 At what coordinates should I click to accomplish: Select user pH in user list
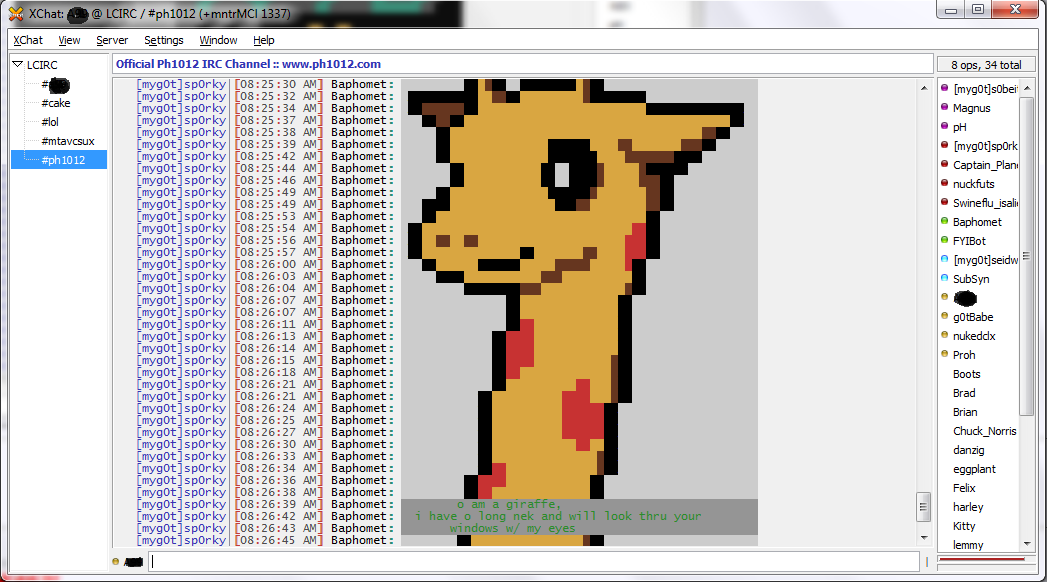(960, 127)
